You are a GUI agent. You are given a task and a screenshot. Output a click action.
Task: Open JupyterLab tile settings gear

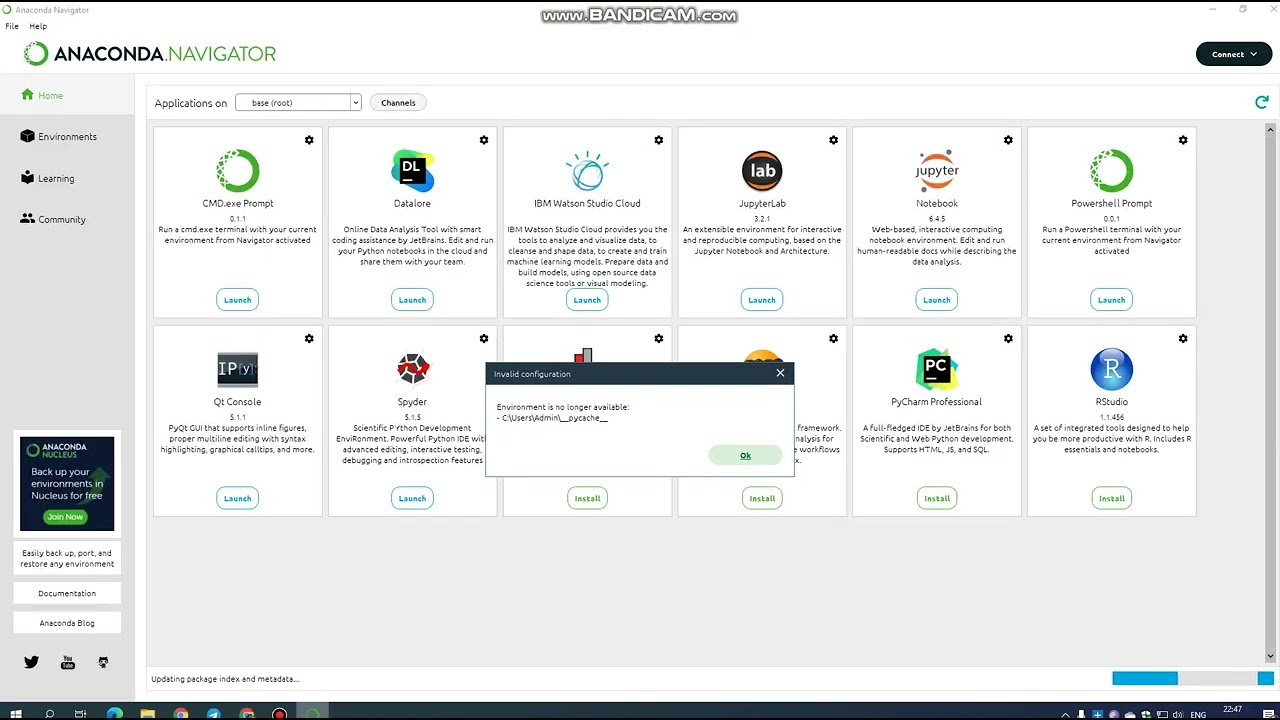(x=833, y=140)
